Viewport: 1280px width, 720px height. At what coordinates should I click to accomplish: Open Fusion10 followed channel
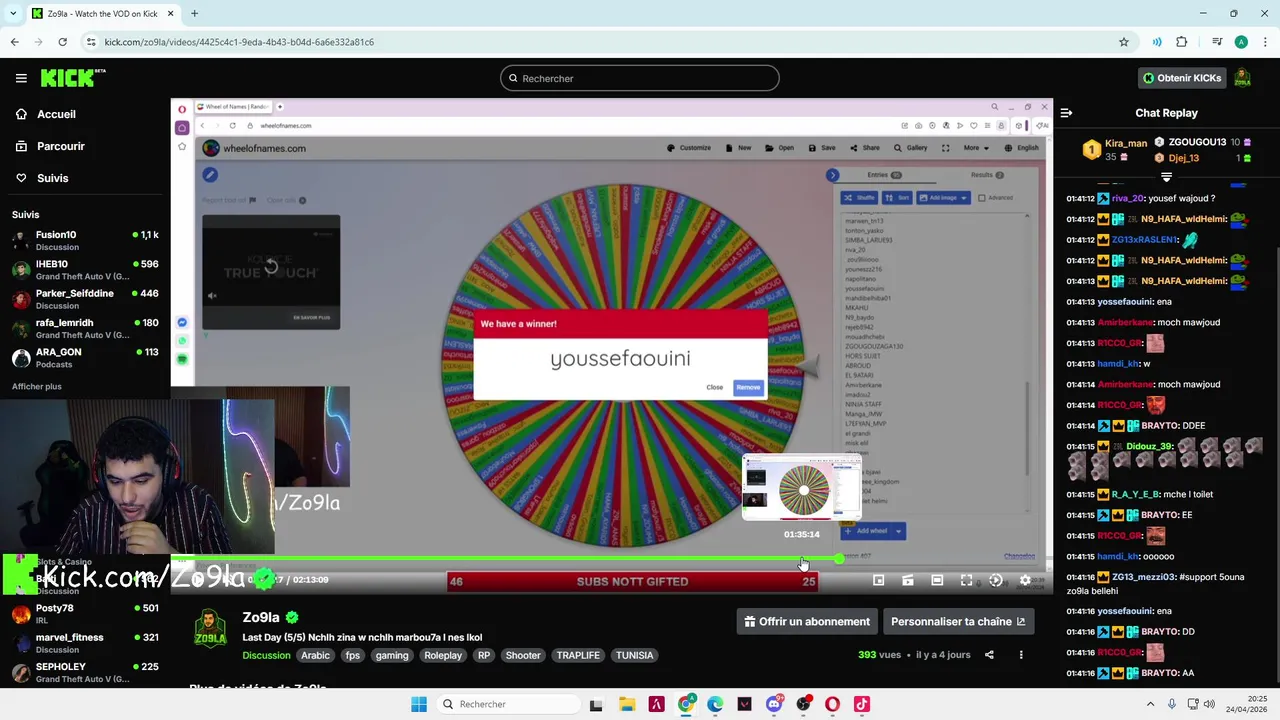click(x=85, y=240)
